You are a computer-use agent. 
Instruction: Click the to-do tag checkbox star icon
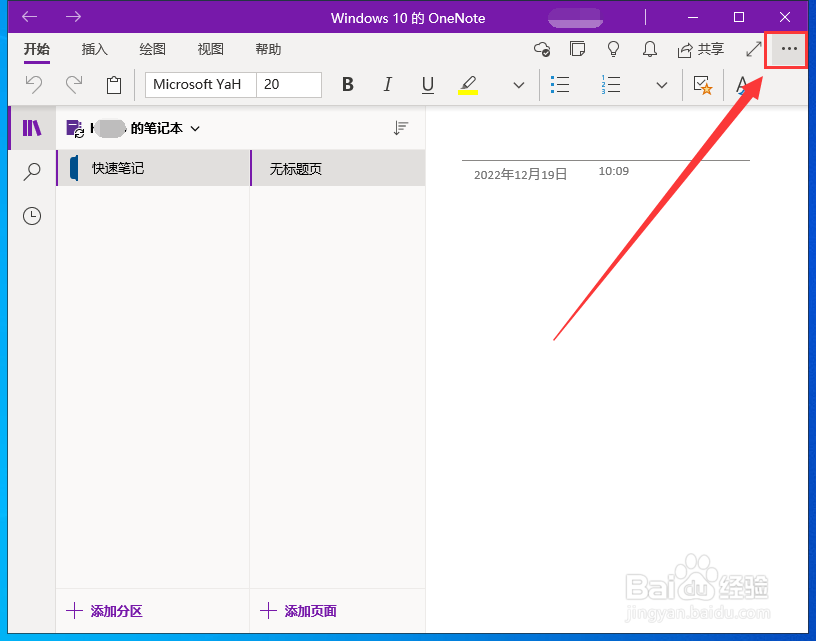[703, 85]
